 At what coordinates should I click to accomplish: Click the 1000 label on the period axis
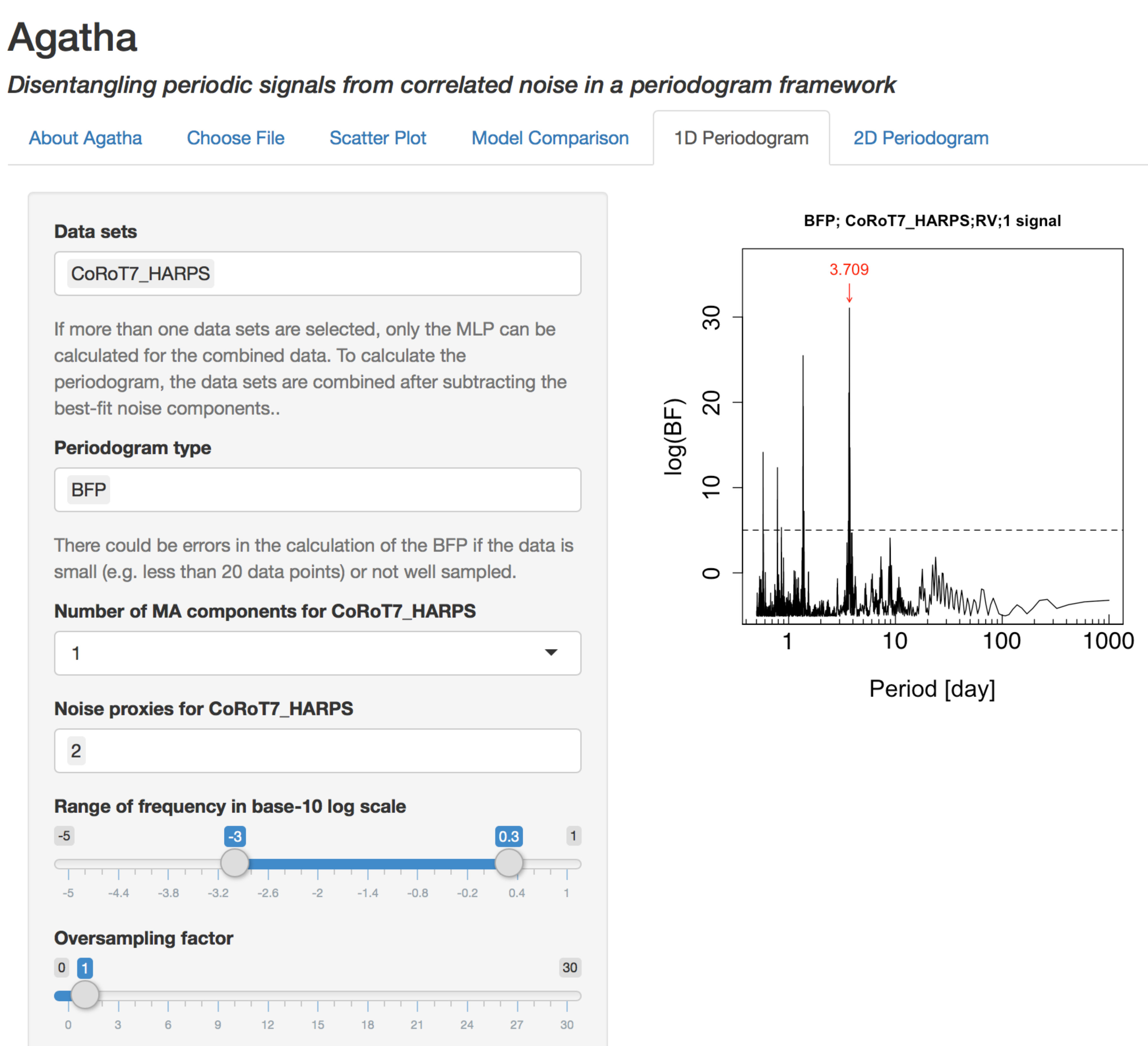(1107, 641)
